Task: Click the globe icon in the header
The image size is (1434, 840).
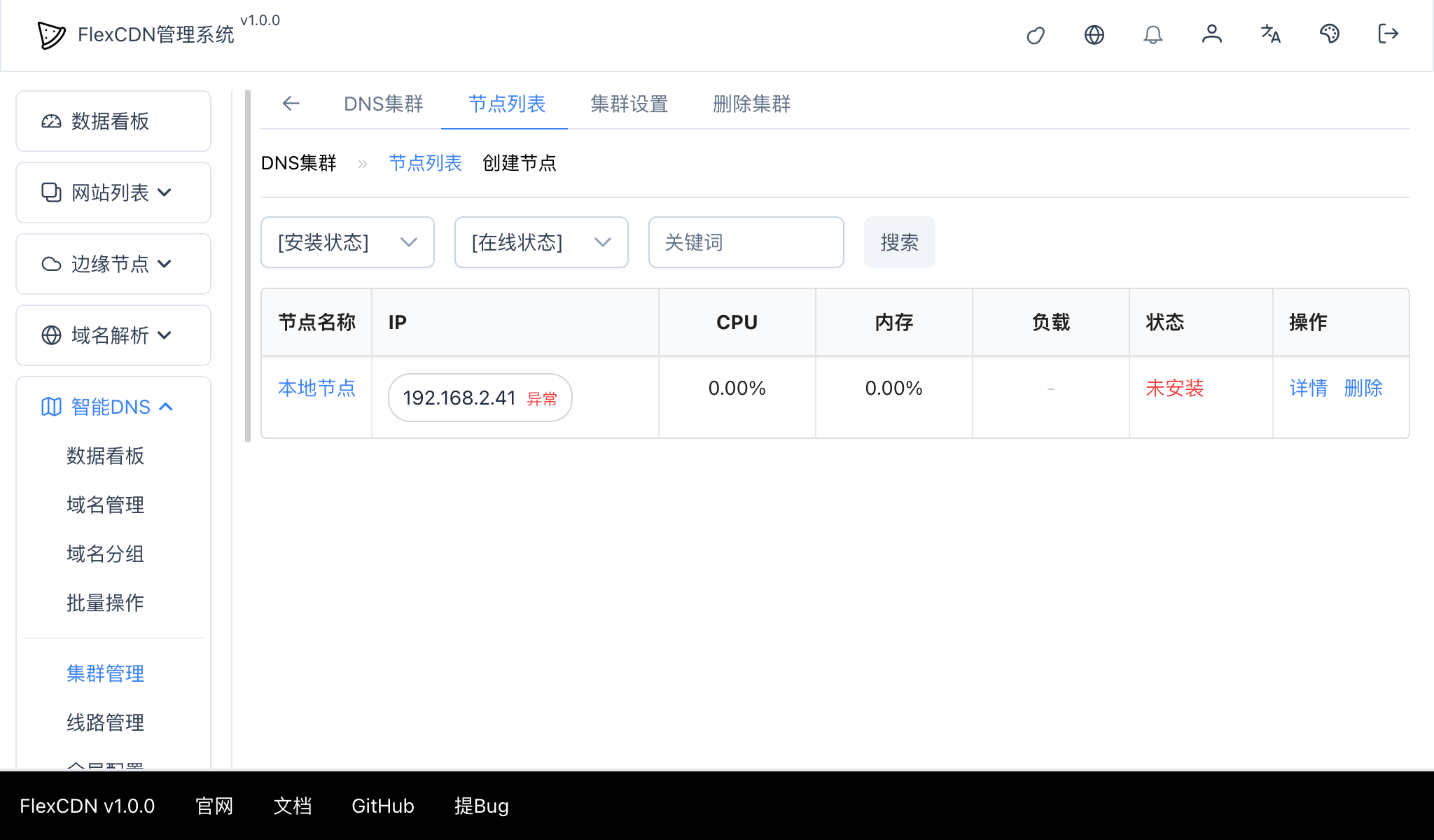Action: [x=1094, y=34]
